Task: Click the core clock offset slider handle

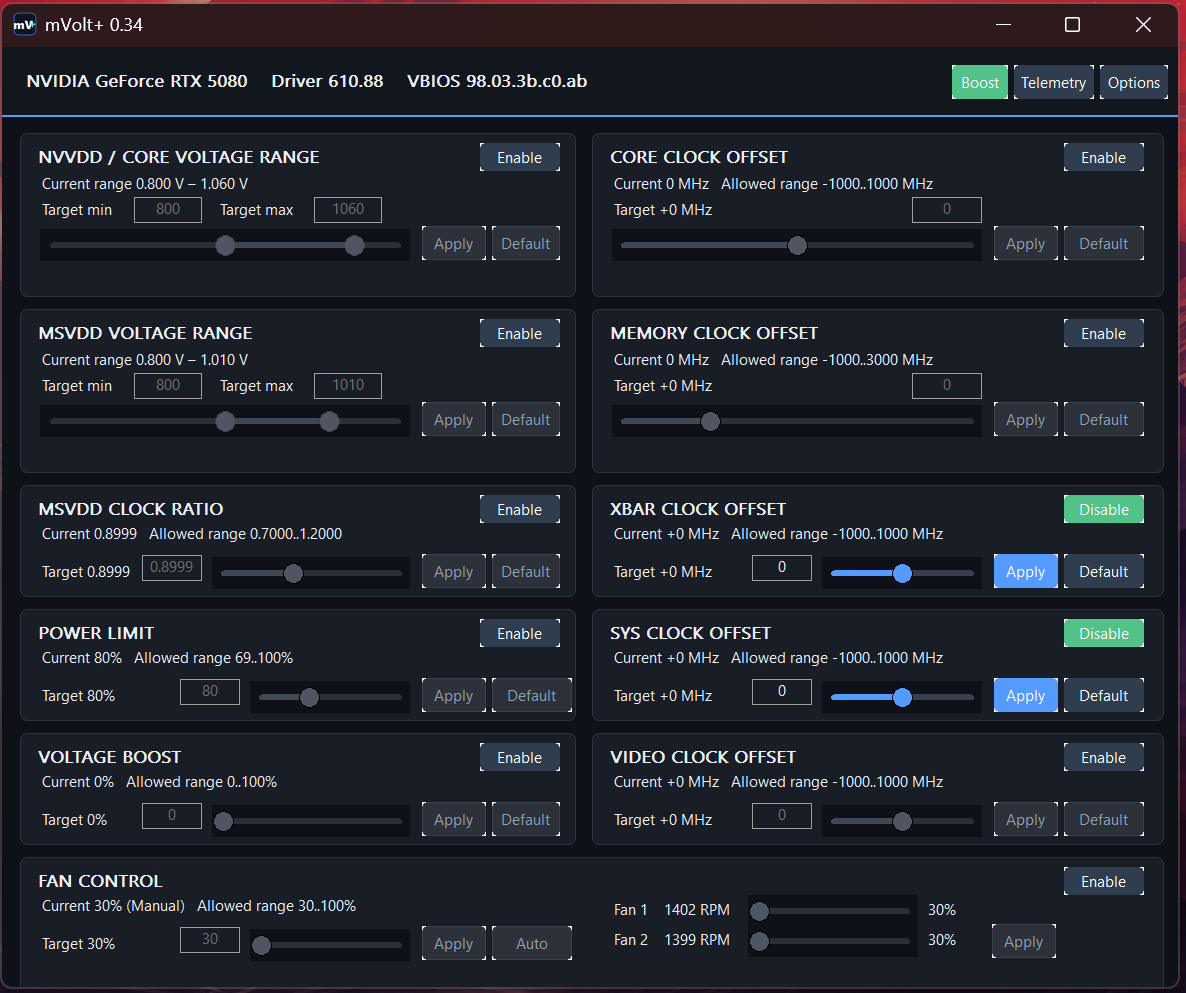Action: tap(797, 245)
